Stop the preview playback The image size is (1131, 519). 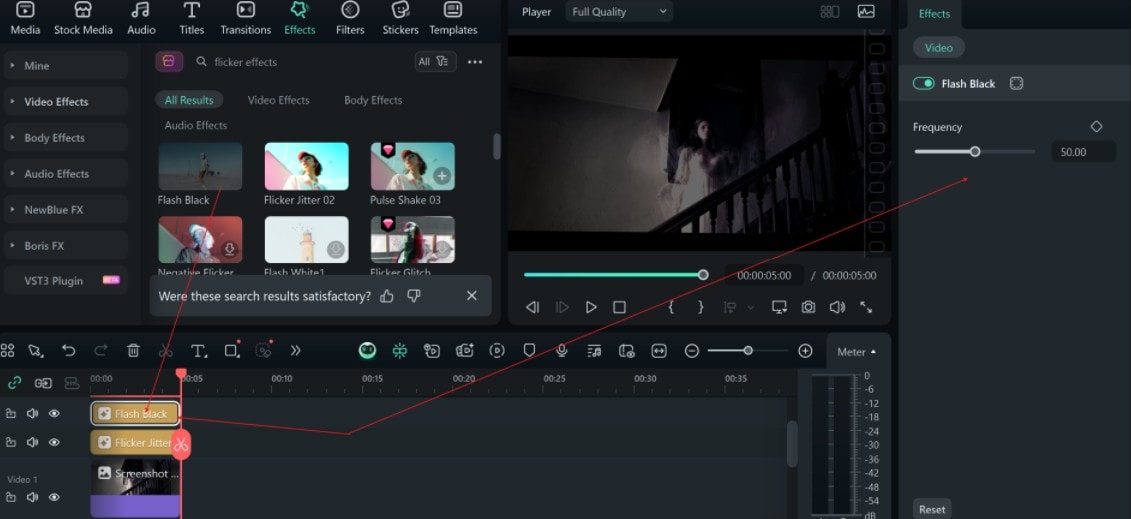[619, 307]
